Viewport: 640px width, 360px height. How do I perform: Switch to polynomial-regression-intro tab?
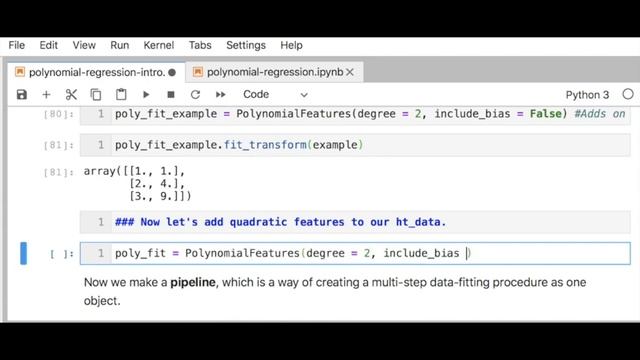[96, 72]
